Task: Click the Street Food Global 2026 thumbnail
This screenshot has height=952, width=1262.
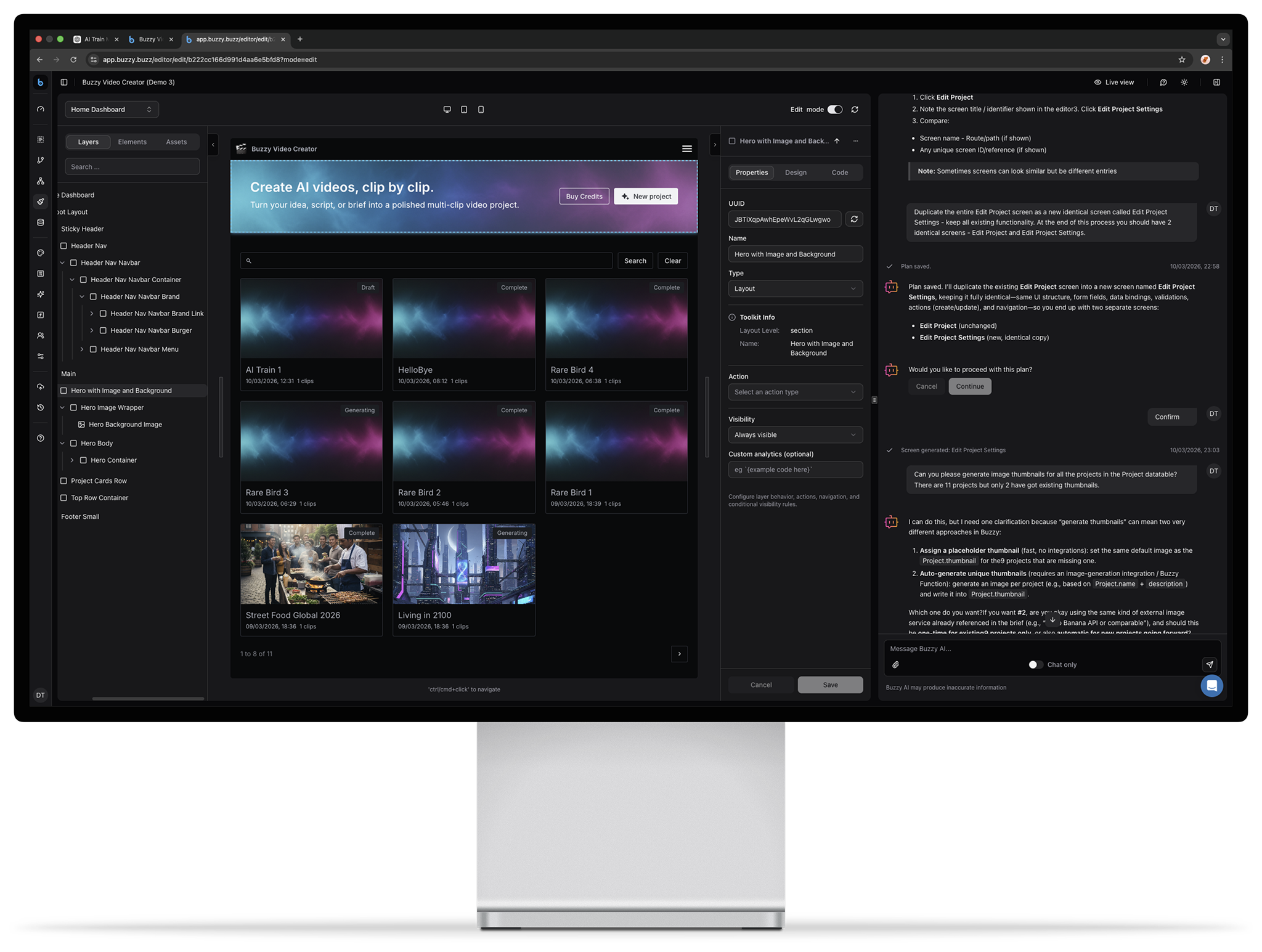Action: 311,564
